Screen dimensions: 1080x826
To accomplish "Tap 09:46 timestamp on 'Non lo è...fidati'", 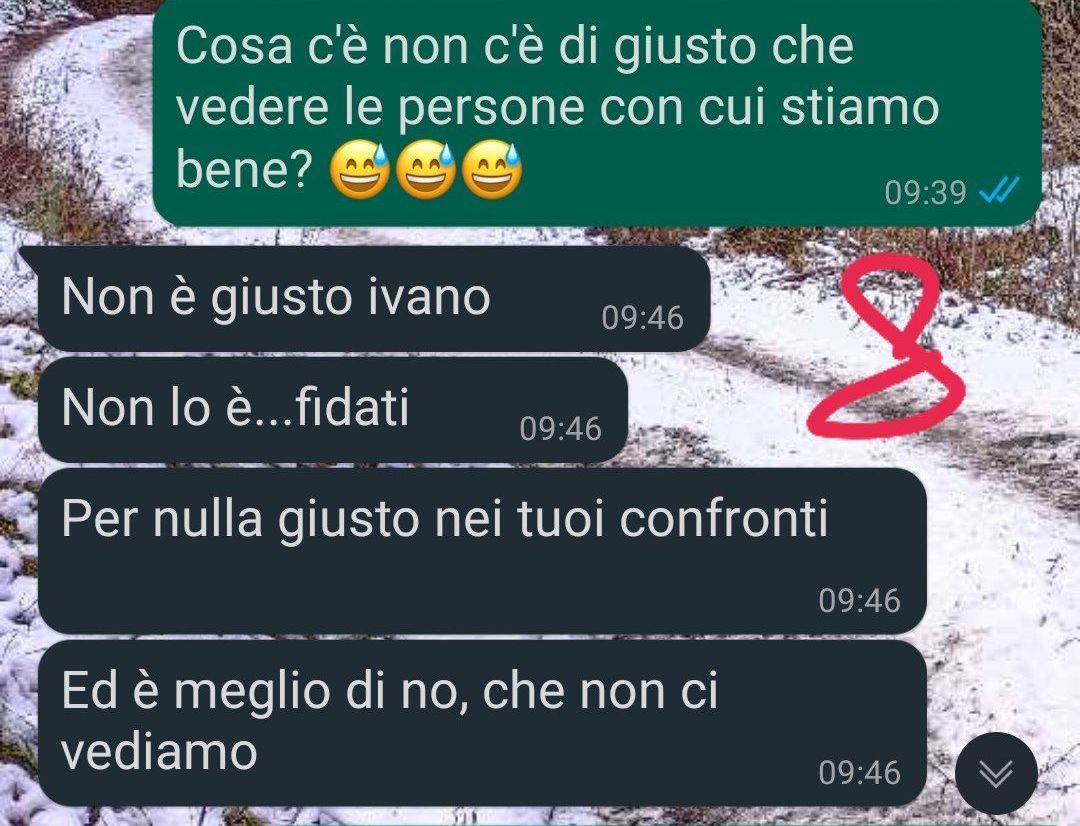I will [561, 429].
